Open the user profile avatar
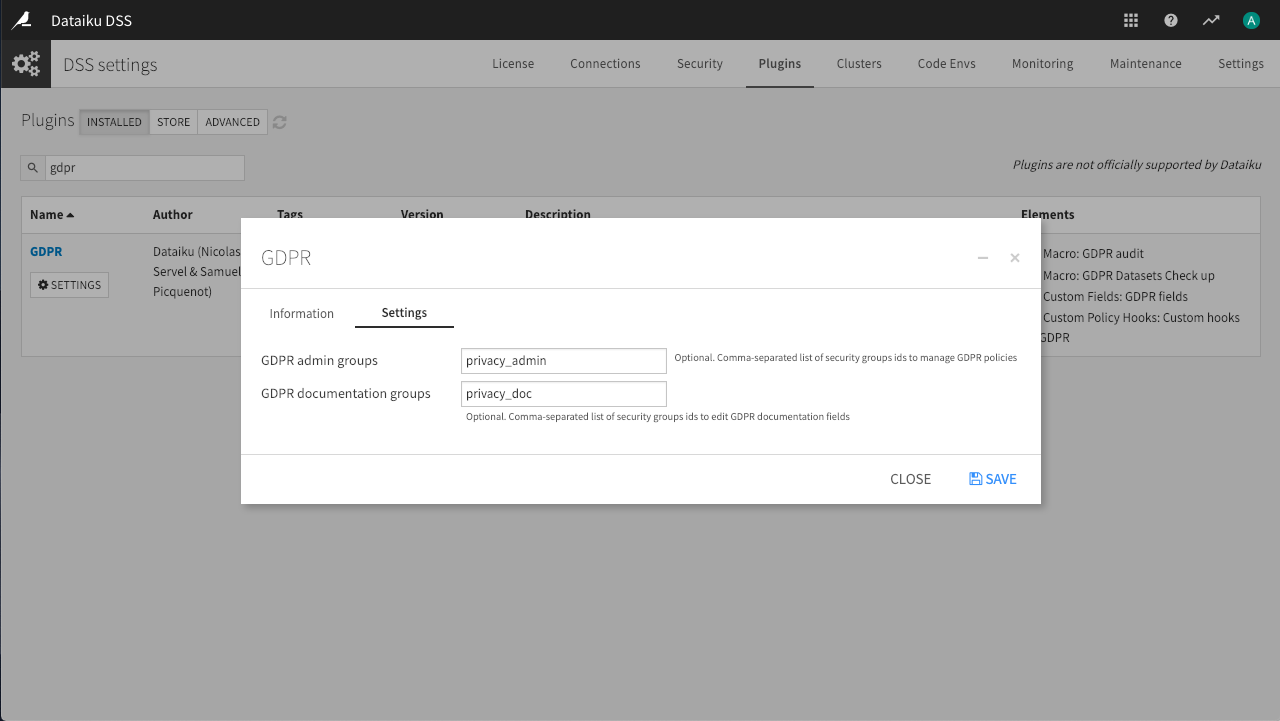The width and height of the screenshot is (1280, 721). tap(1251, 20)
